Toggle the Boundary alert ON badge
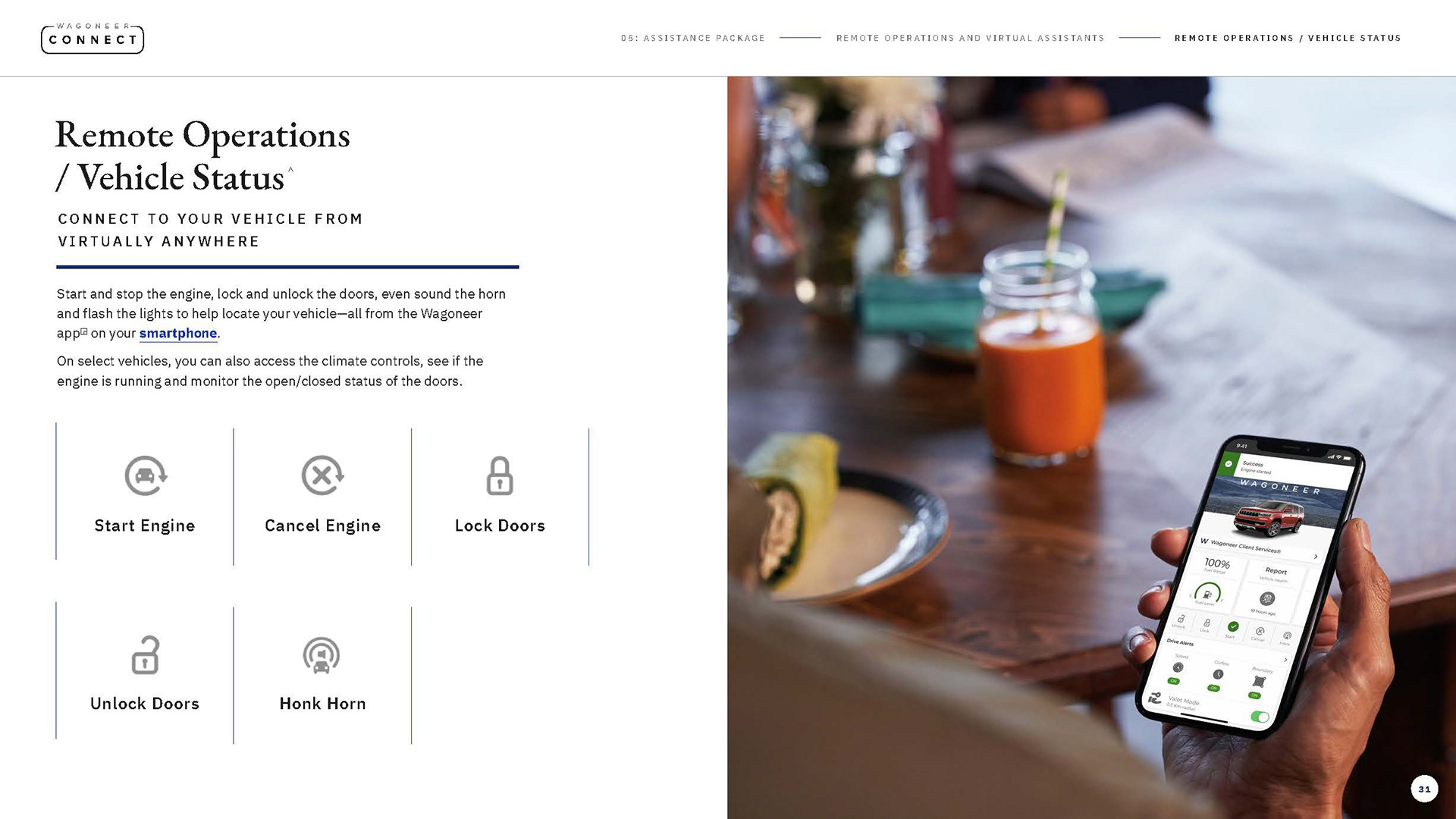 [x=1254, y=695]
